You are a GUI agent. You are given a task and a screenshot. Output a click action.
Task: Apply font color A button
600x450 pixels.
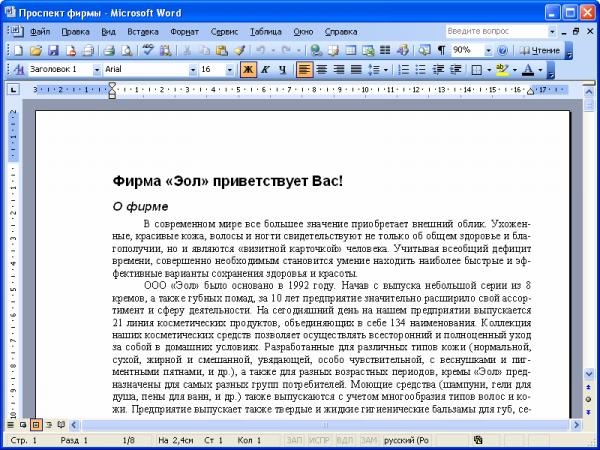click(528, 70)
